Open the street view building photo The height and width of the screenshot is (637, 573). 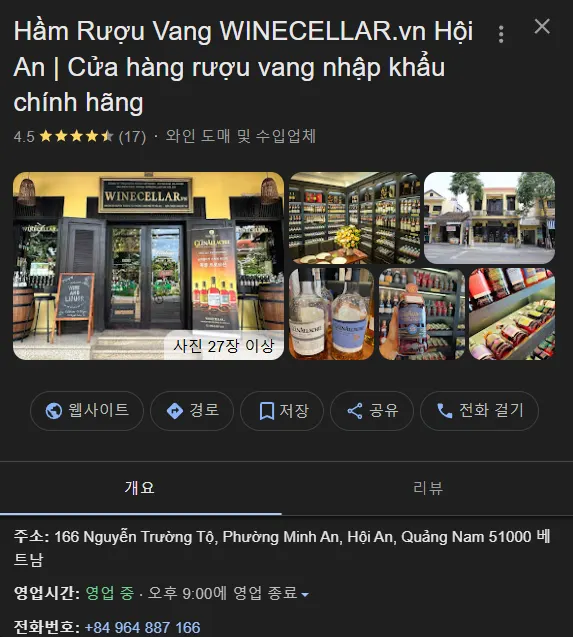(x=490, y=218)
